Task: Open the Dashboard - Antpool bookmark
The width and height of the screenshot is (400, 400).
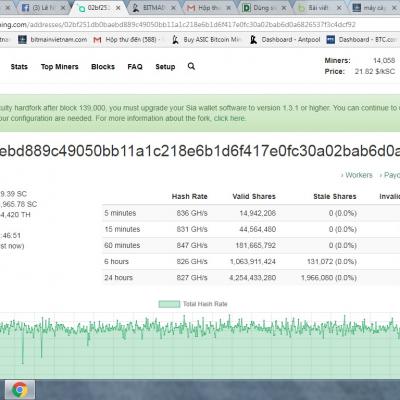Action: click(x=285, y=40)
